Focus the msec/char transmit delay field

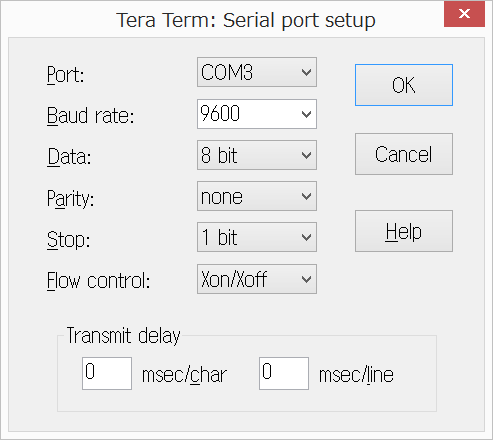point(107,373)
